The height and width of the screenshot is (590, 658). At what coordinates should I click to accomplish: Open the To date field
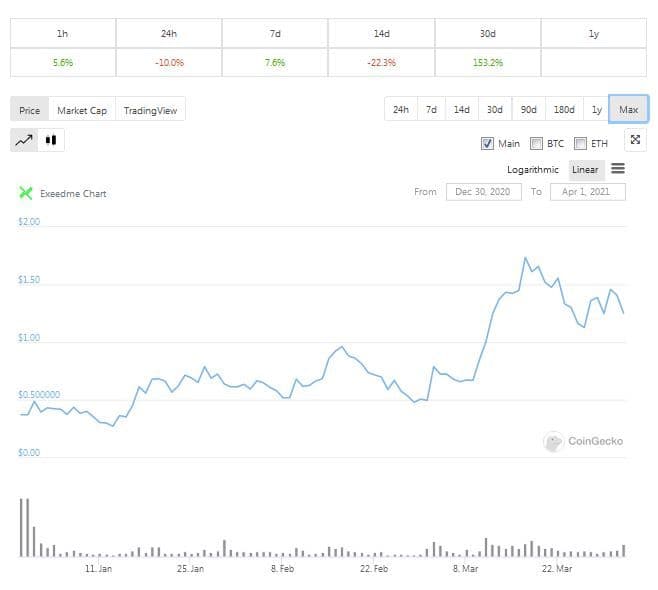(x=587, y=191)
